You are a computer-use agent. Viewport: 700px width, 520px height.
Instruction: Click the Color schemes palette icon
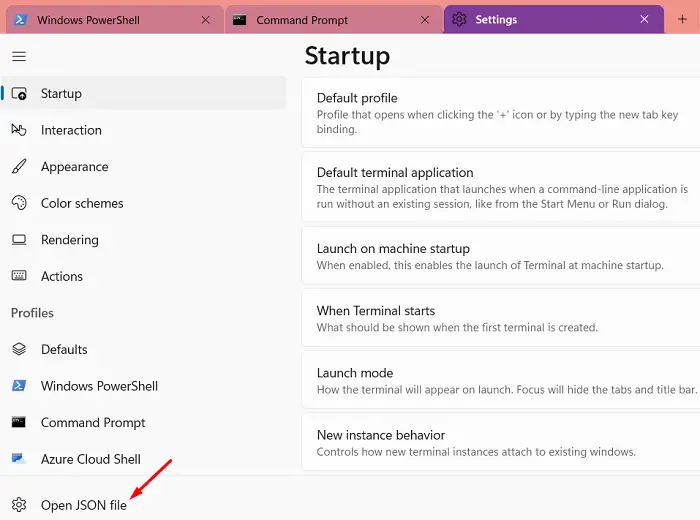click(19, 203)
